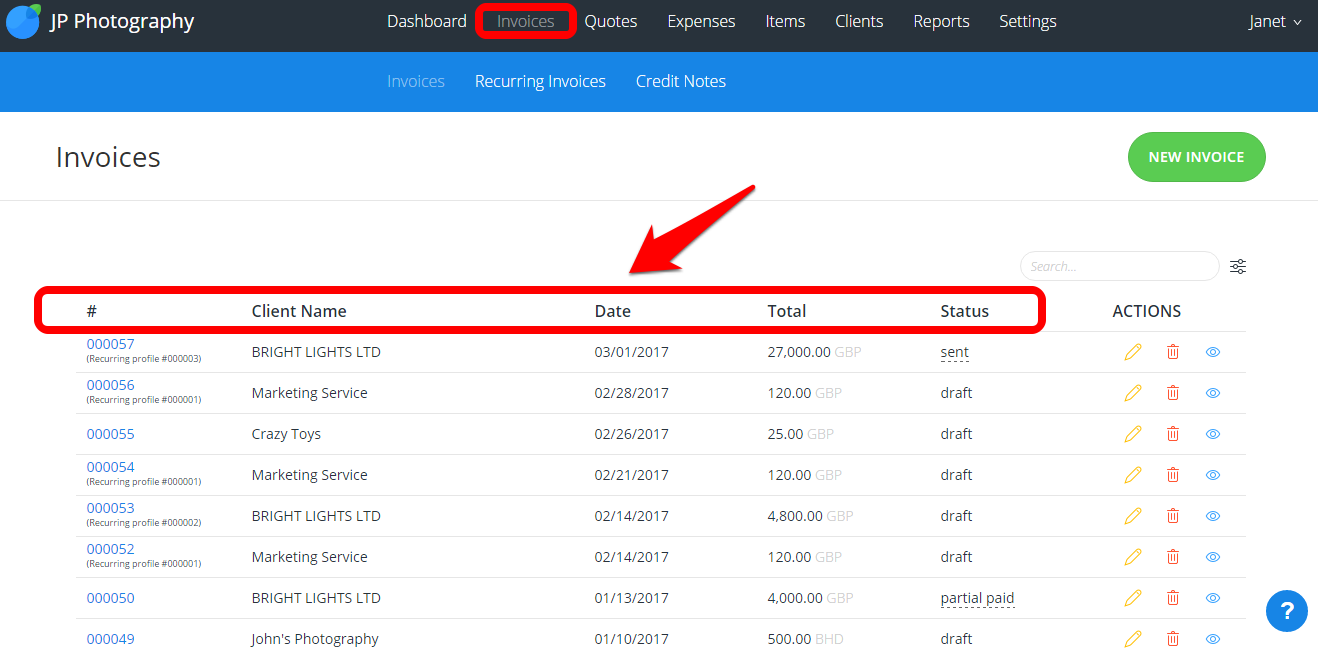Open invoice number 000052 link
The image size is (1318, 650).
(x=110, y=549)
